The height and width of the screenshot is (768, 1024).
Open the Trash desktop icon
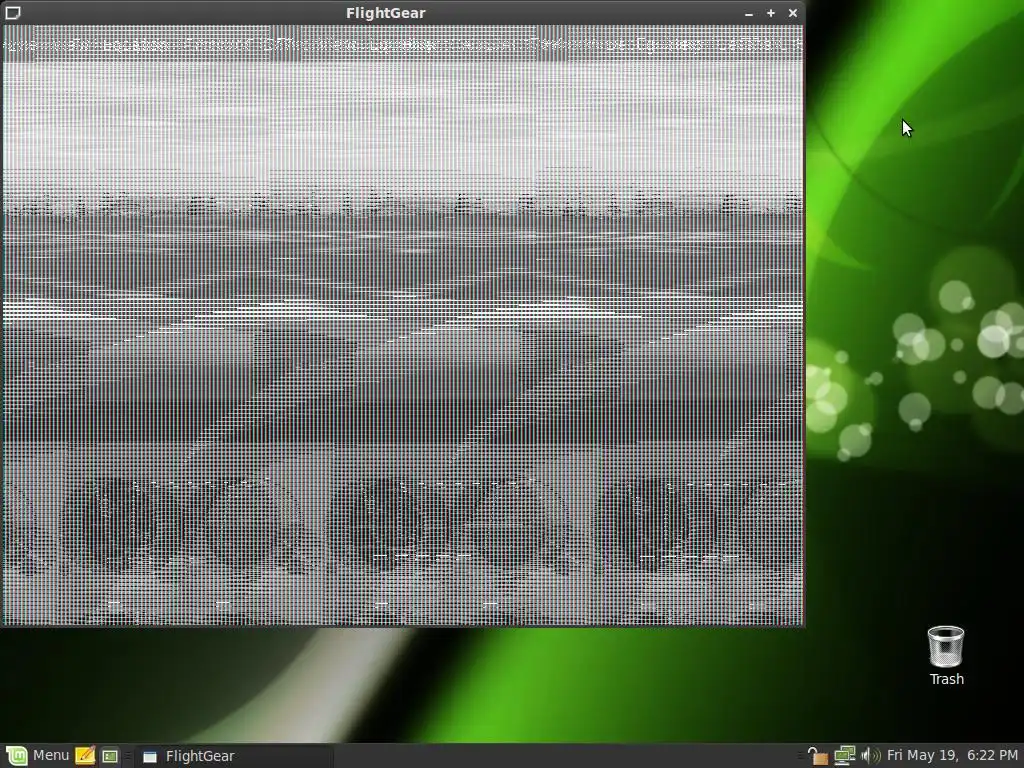click(946, 656)
